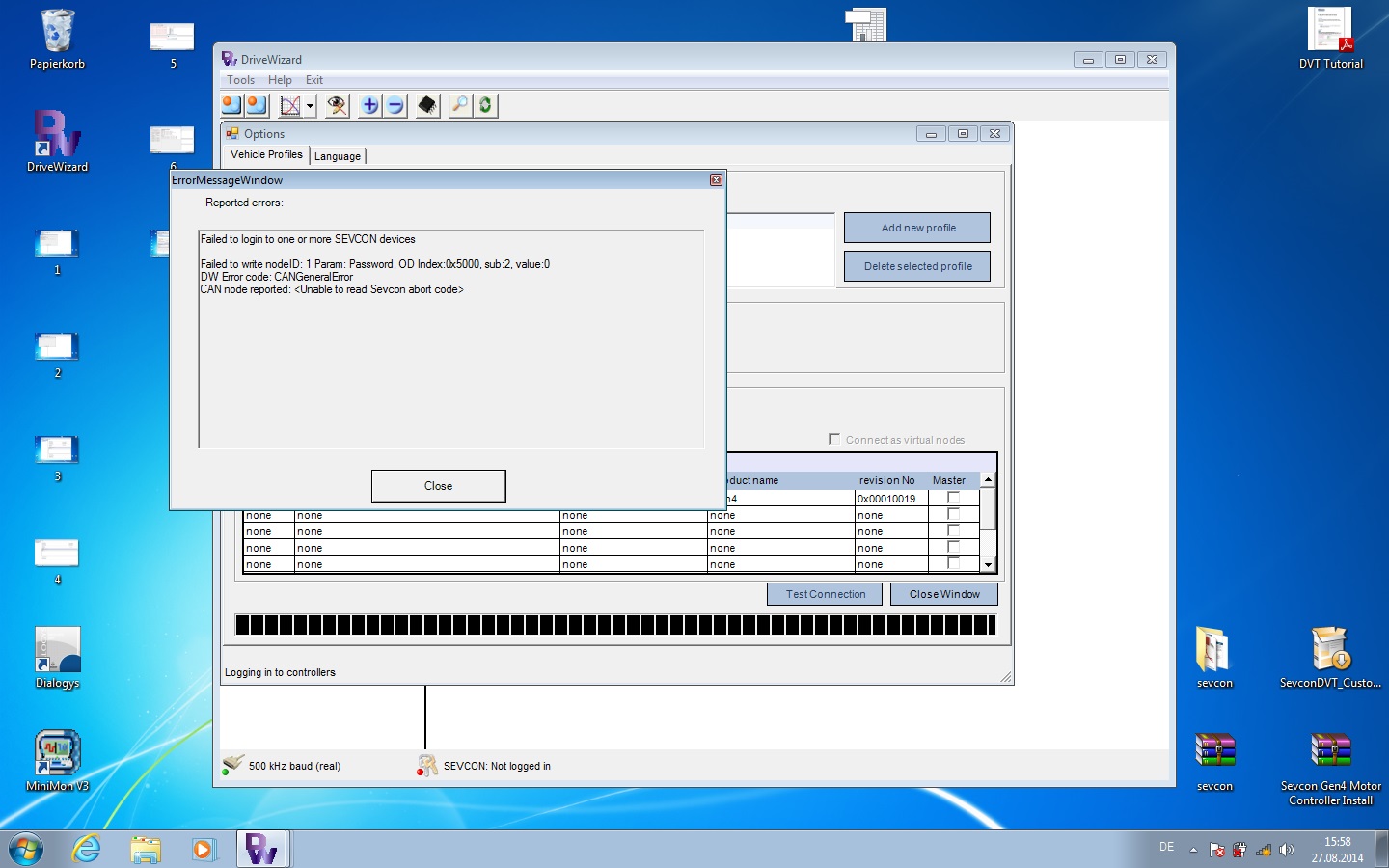Click the Master column header
The height and width of the screenshot is (868, 1389).
(x=949, y=480)
